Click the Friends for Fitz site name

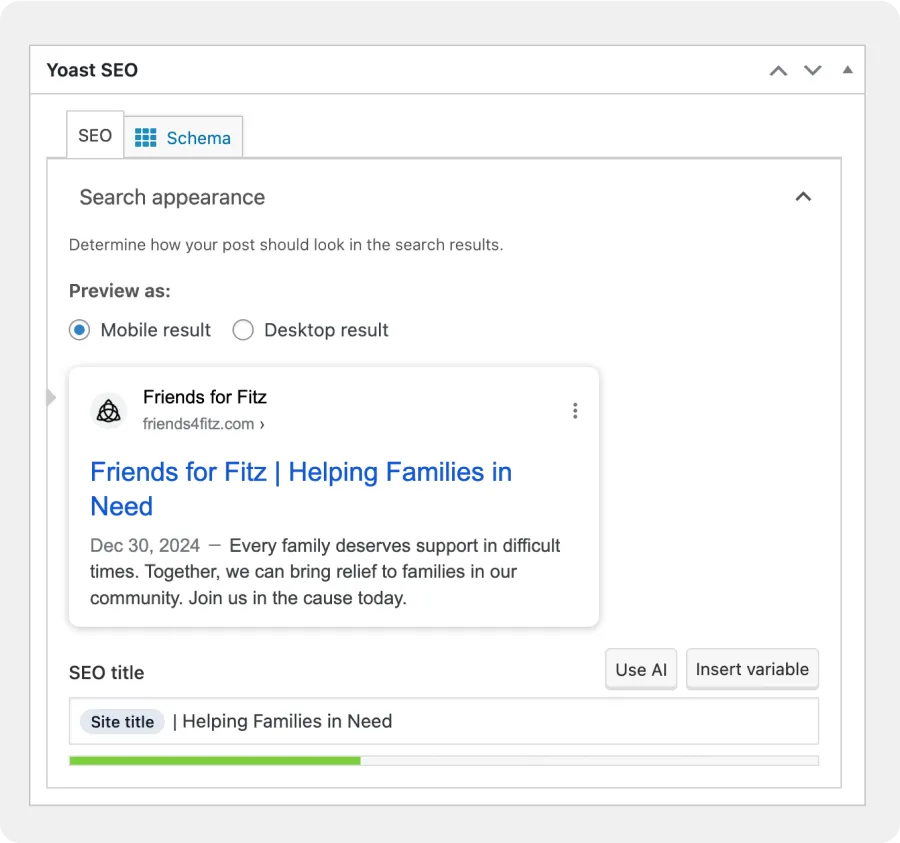pos(205,397)
